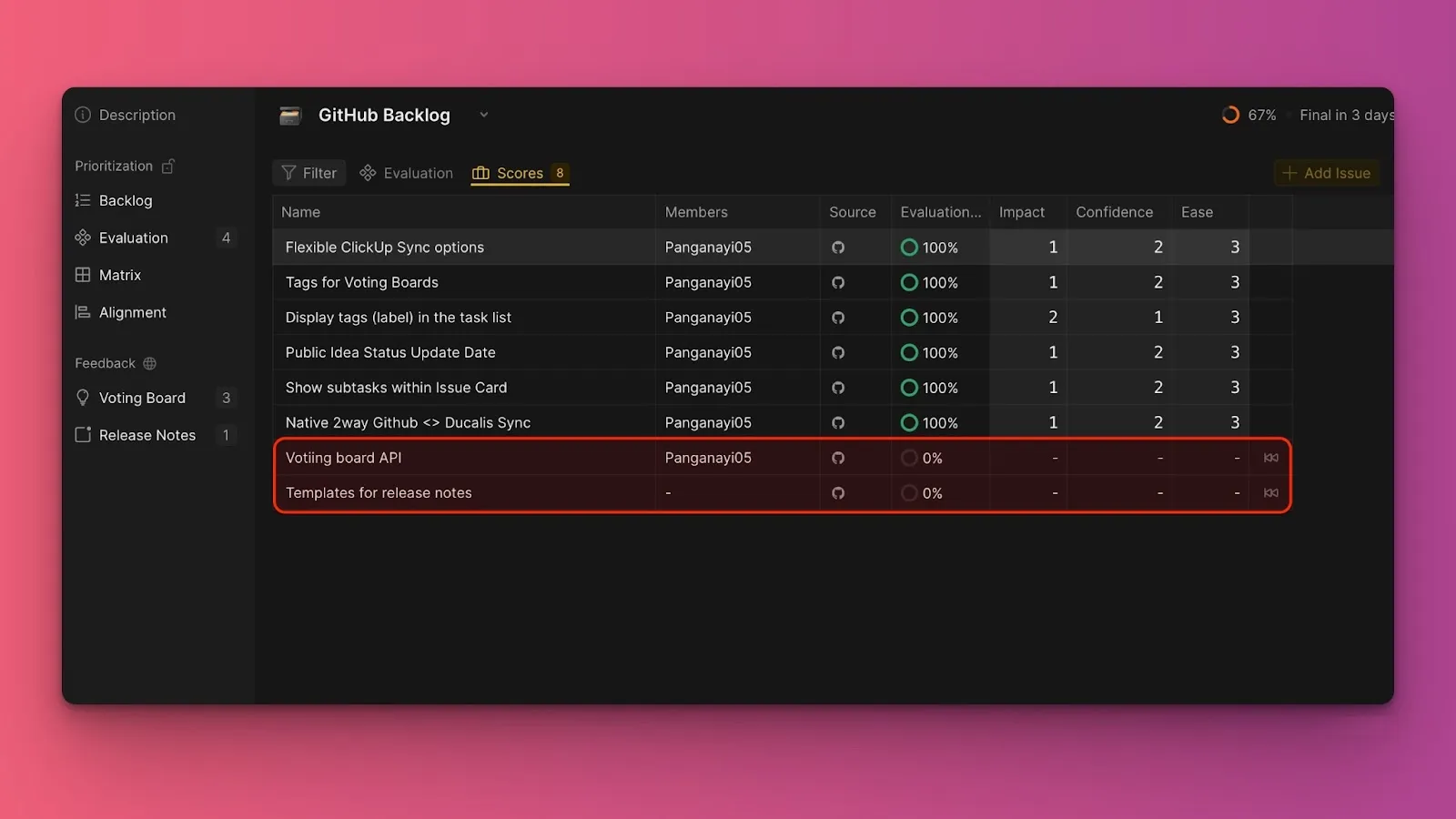Click the Evaluation column header

point(940,212)
